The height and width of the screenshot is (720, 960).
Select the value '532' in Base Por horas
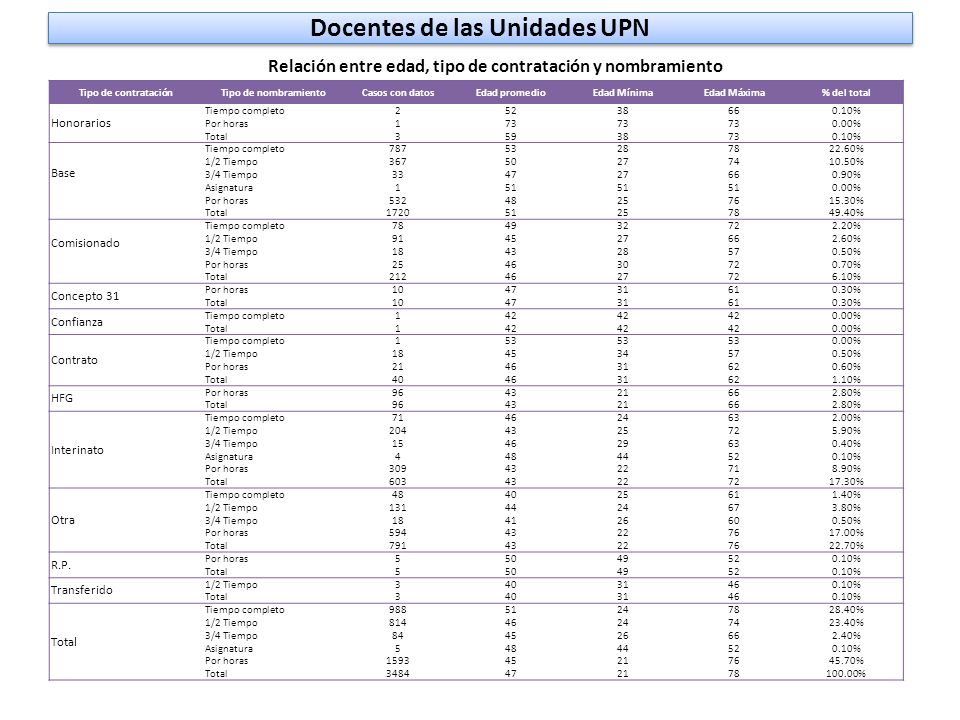click(397, 200)
